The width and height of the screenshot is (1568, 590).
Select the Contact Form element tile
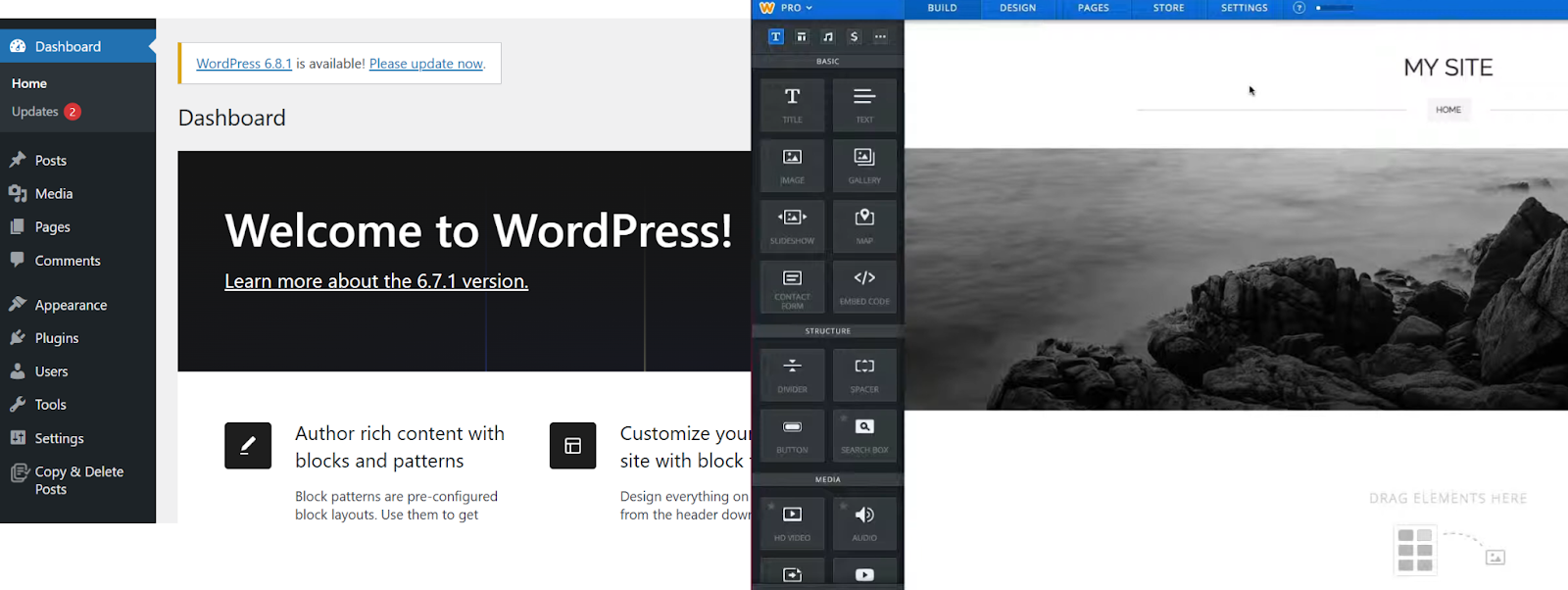click(792, 287)
